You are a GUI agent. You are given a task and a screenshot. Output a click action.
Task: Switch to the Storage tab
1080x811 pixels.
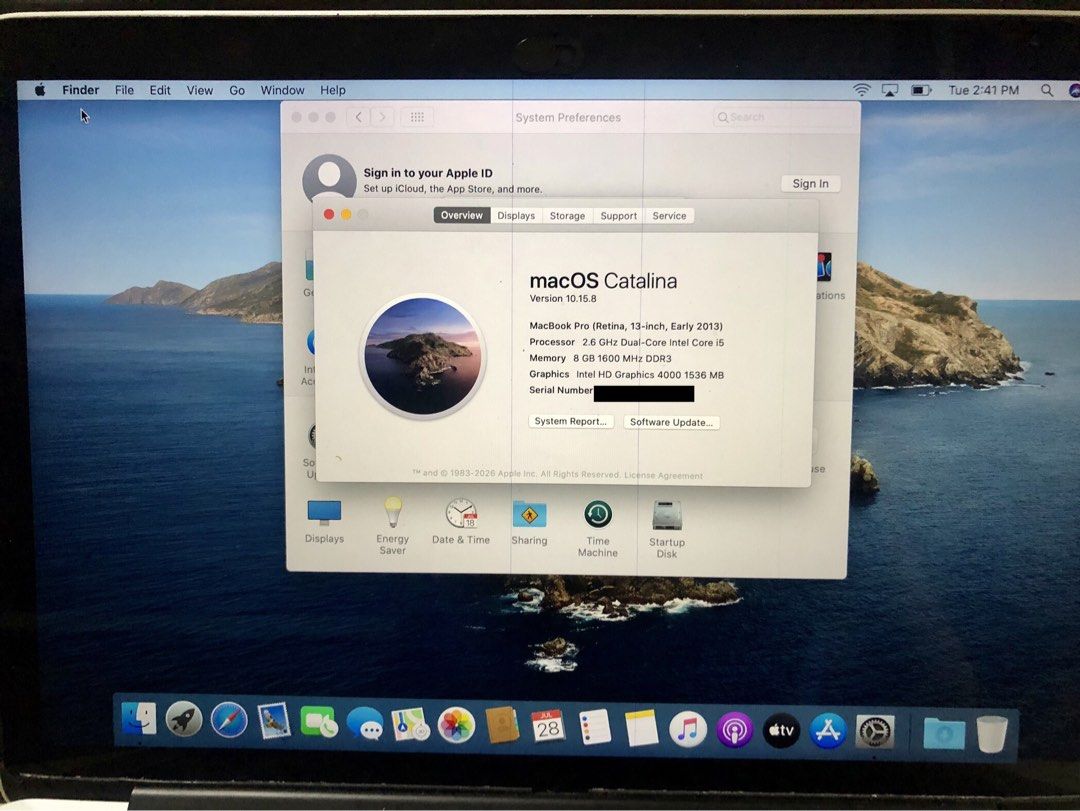(567, 216)
